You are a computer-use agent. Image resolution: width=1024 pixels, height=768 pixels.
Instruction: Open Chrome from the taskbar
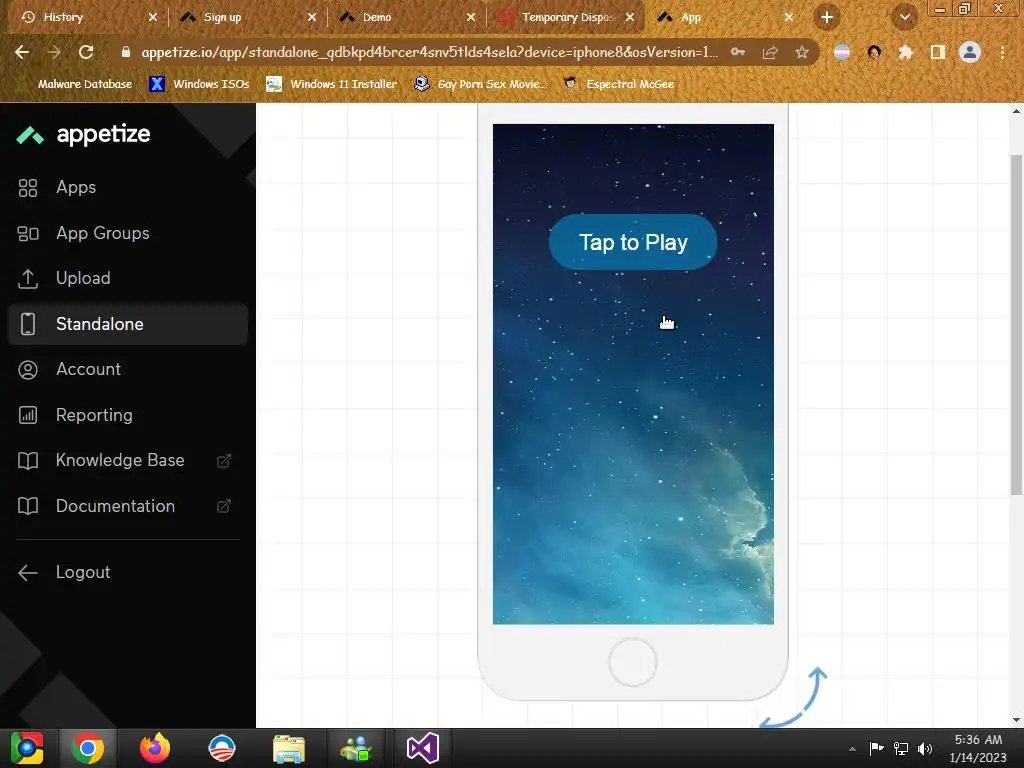[x=88, y=748]
